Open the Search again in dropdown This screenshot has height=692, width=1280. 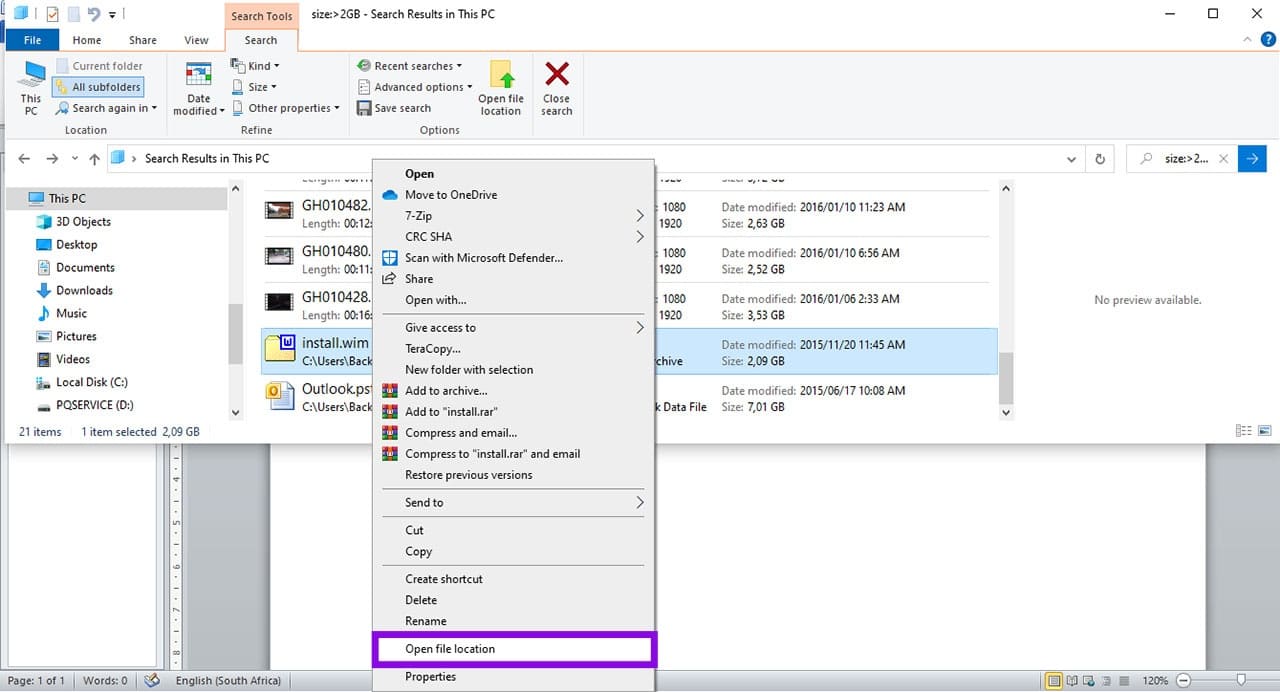click(106, 108)
